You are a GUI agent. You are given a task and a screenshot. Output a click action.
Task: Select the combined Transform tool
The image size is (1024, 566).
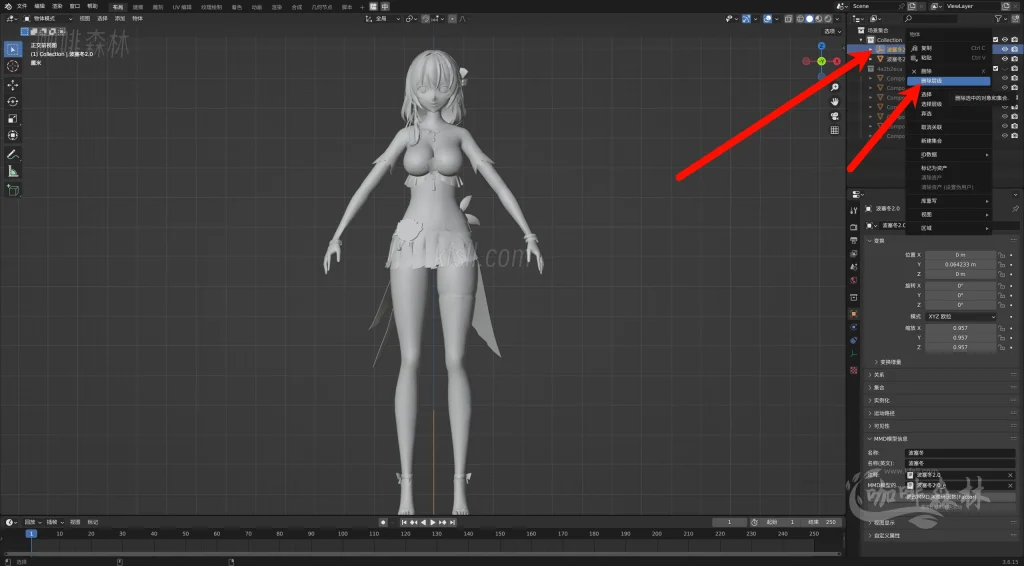point(12,135)
